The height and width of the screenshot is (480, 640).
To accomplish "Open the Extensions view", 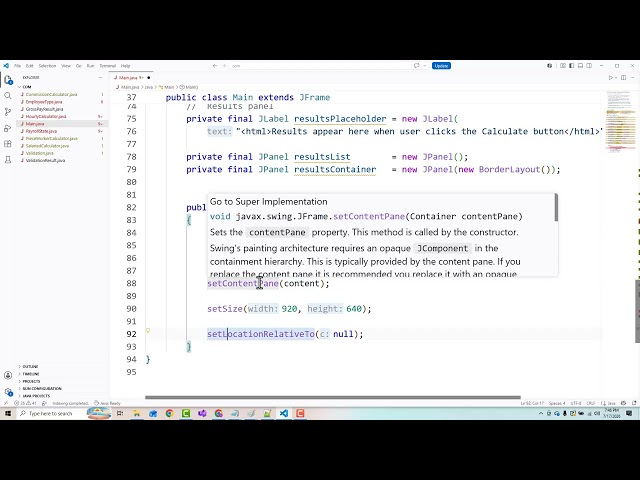I will pos(8,144).
